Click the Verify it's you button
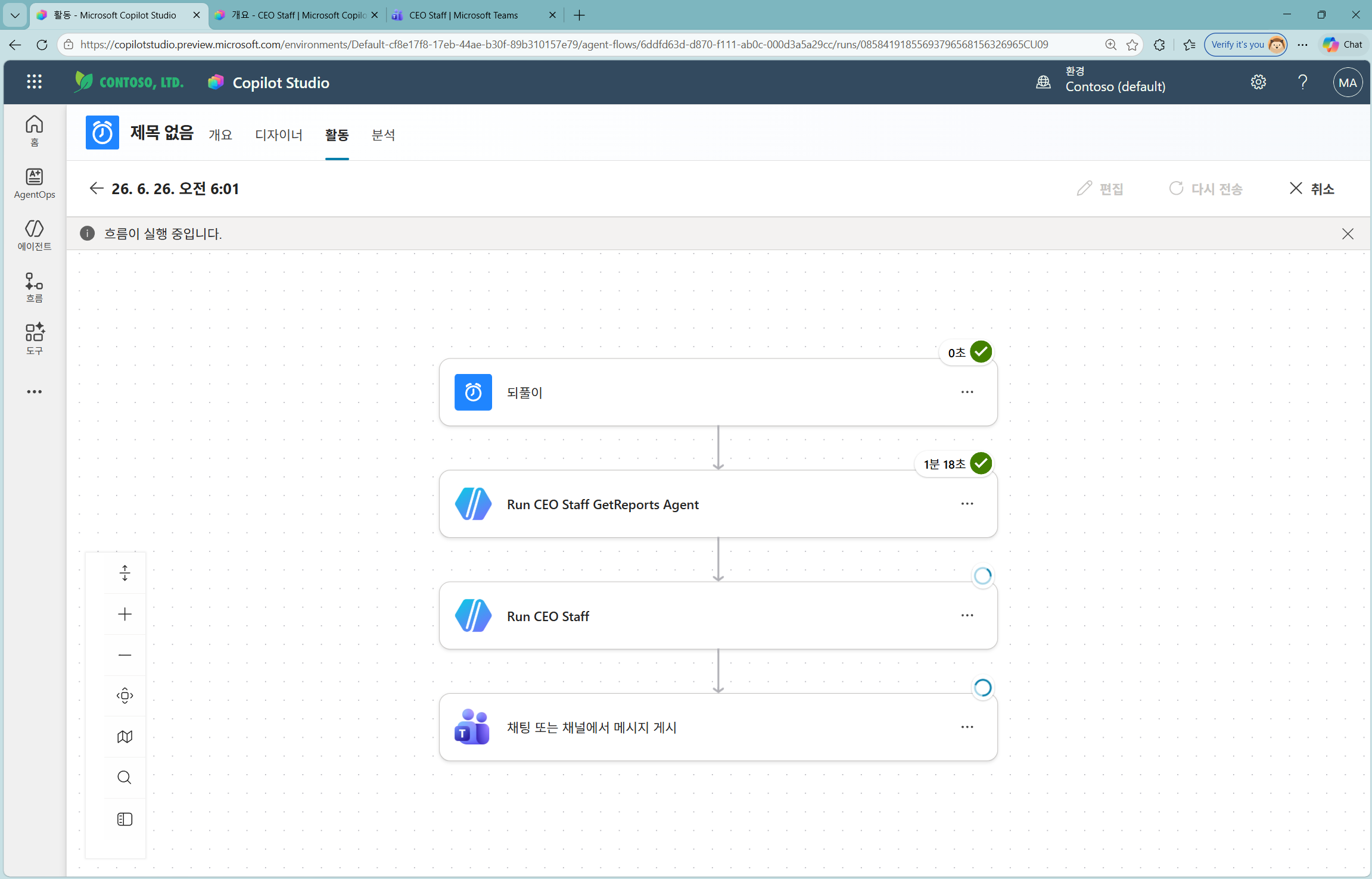Viewport: 1372px width, 879px height. [x=1246, y=45]
